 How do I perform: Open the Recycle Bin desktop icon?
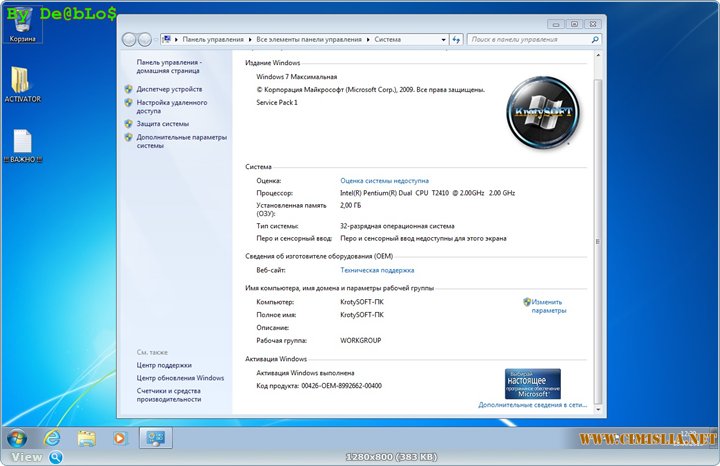pos(22,25)
